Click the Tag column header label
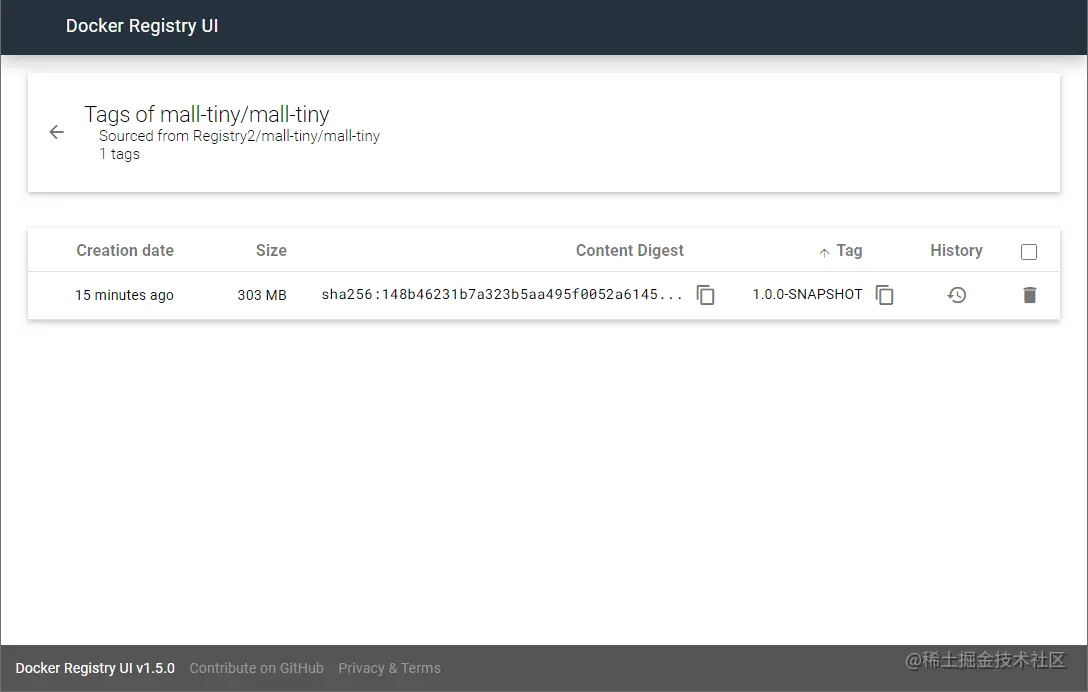 click(849, 251)
